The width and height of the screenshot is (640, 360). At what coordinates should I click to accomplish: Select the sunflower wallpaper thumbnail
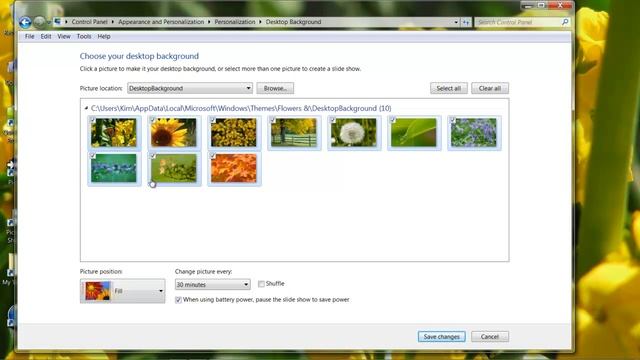click(174, 133)
